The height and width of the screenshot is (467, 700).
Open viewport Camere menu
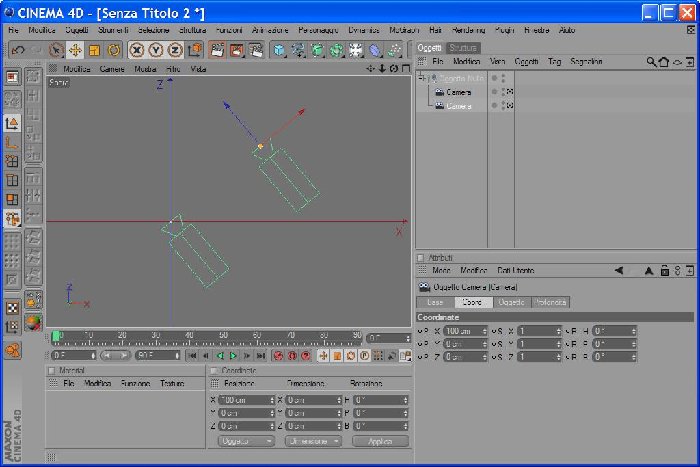[x=112, y=69]
